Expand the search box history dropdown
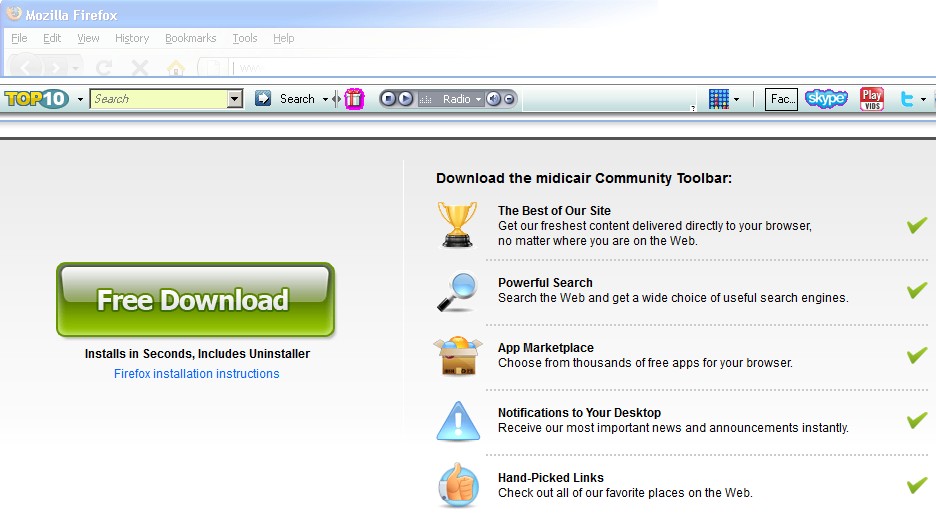 [x=235, y=99]
